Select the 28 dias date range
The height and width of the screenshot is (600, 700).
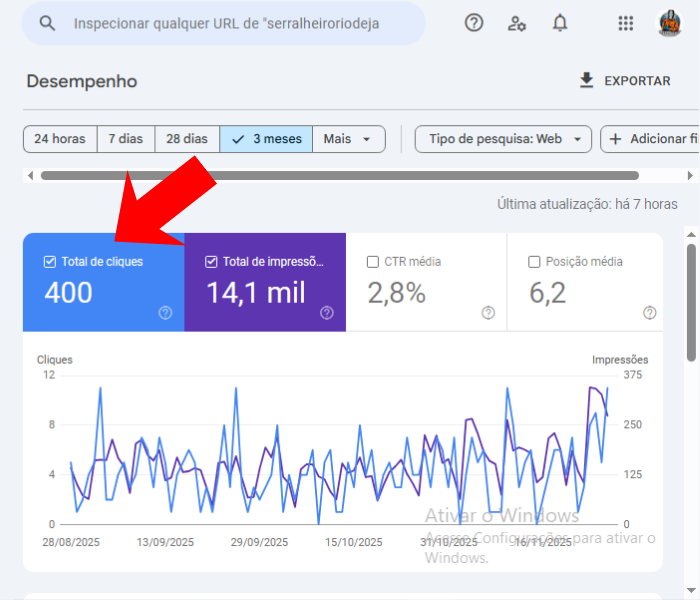pyautogui.click(x=187, y=139)
